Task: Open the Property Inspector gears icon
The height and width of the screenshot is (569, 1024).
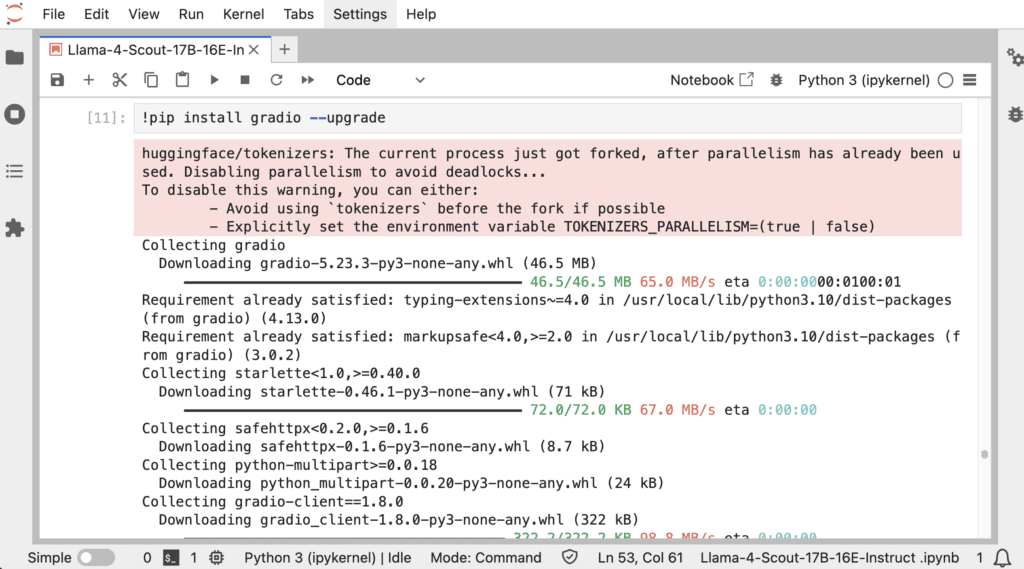Action: click(1014, 57)
